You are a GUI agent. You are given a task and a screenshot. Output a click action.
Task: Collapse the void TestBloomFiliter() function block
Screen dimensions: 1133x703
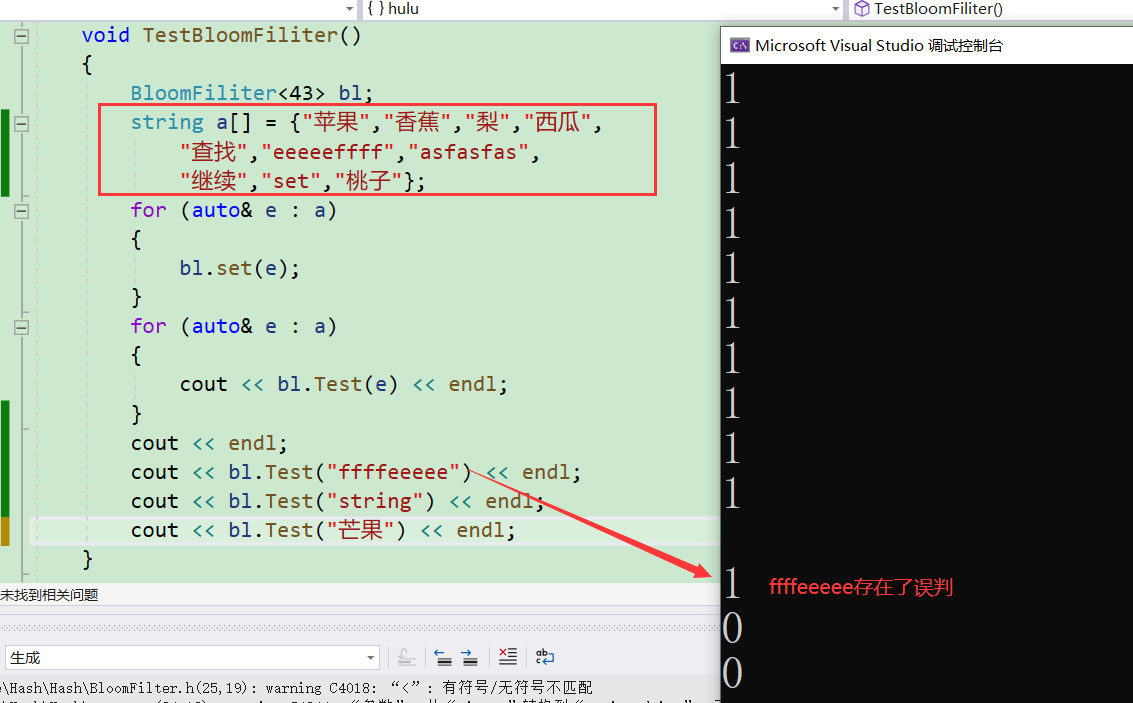pyautogui.click(x=22, y=35)
